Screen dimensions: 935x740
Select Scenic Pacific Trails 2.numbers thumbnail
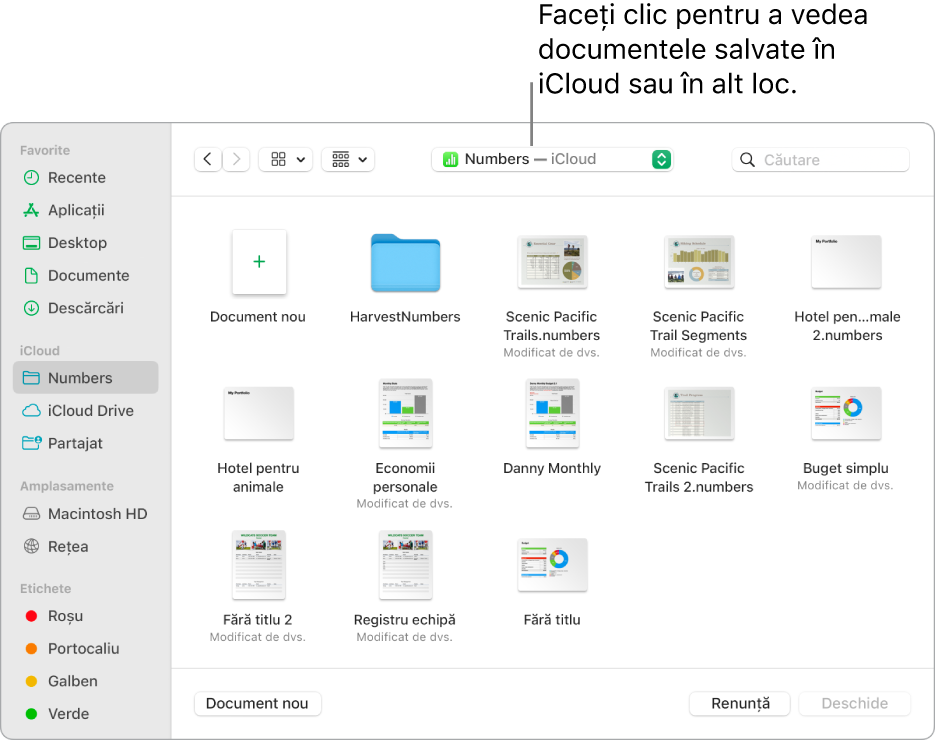(x=699, y=413)
